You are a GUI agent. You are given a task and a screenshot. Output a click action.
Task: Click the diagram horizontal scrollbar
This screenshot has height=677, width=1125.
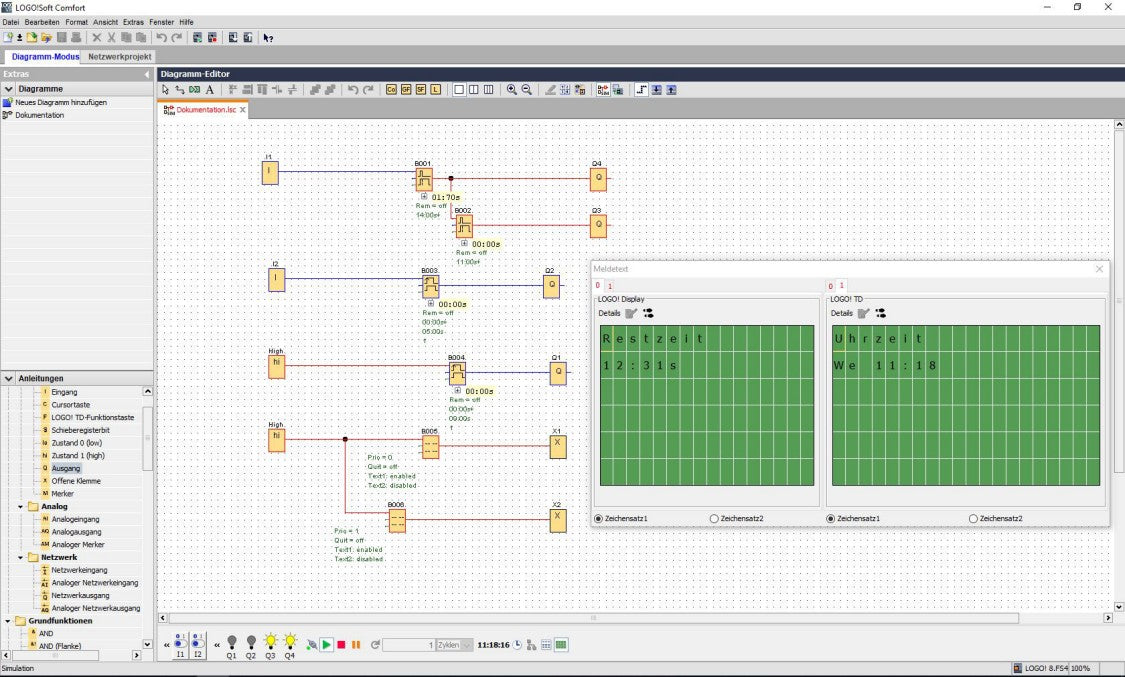(x=593, y=617)
